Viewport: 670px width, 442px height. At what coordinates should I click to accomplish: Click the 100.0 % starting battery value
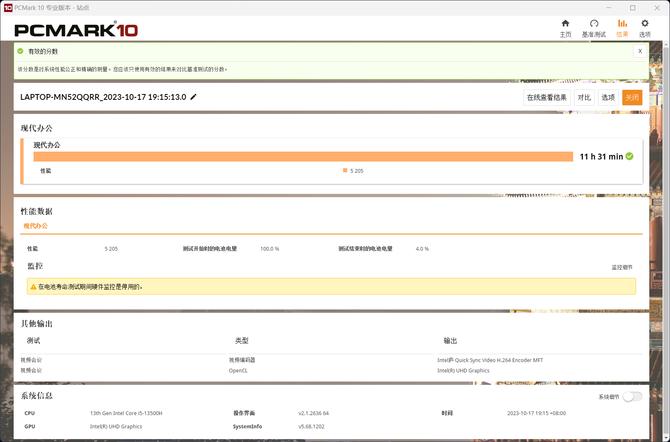270,249
